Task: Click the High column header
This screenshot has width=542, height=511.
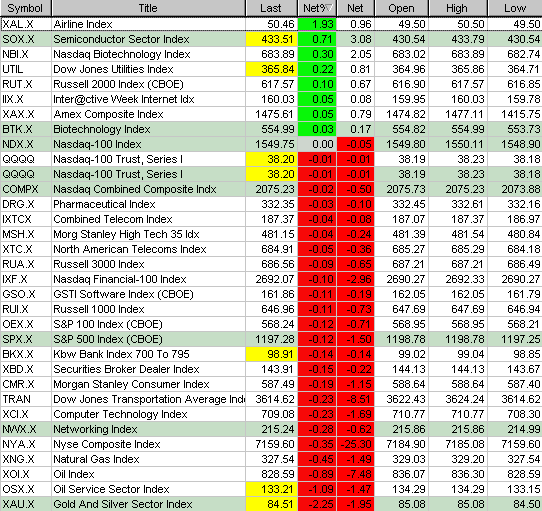Action: click(x=458, y=8)
